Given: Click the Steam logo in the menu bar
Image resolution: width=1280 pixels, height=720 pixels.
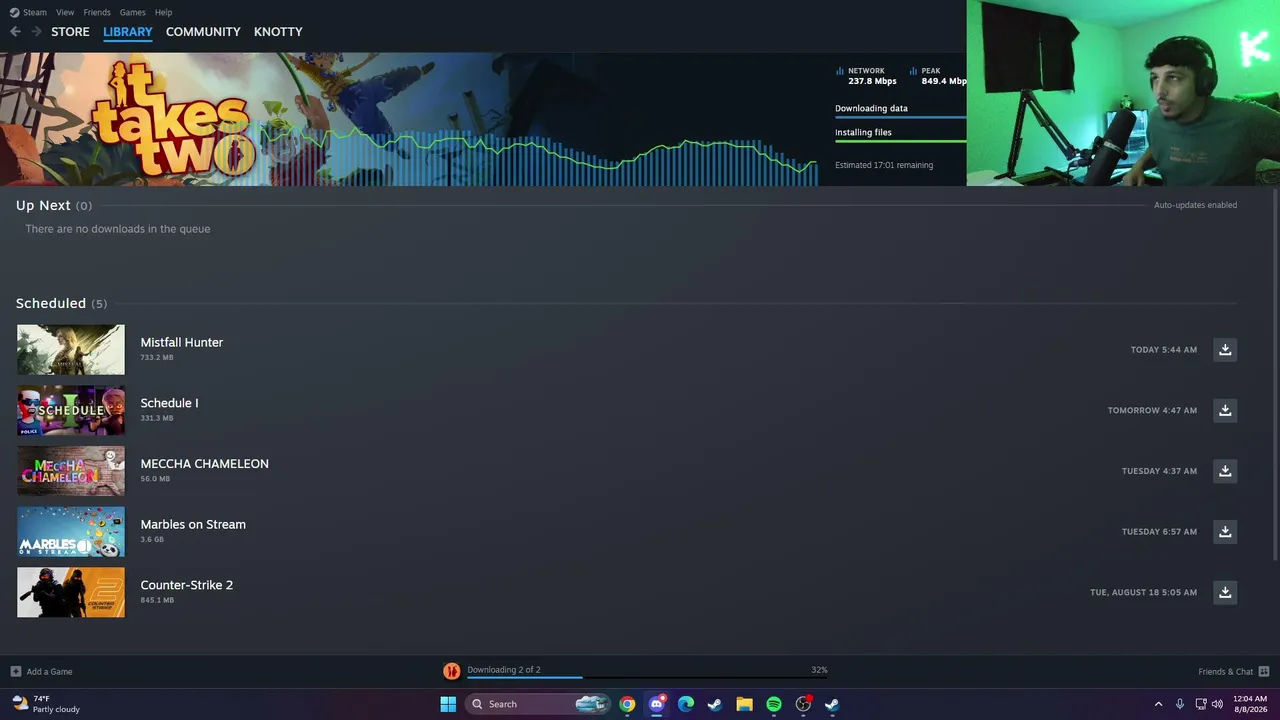Looking at the screenshot, I should click(x=14, y=12).
